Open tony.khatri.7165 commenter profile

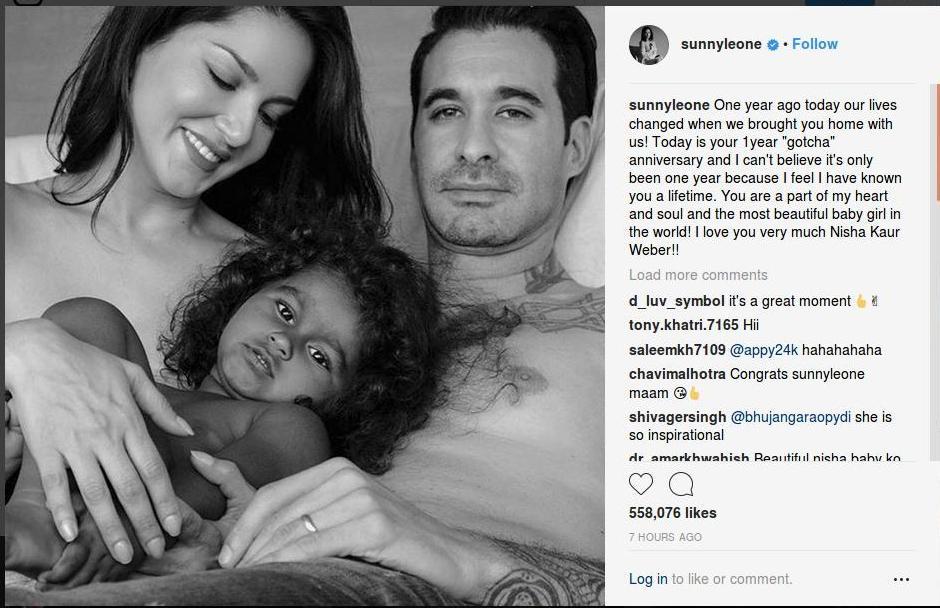[683, 325]
